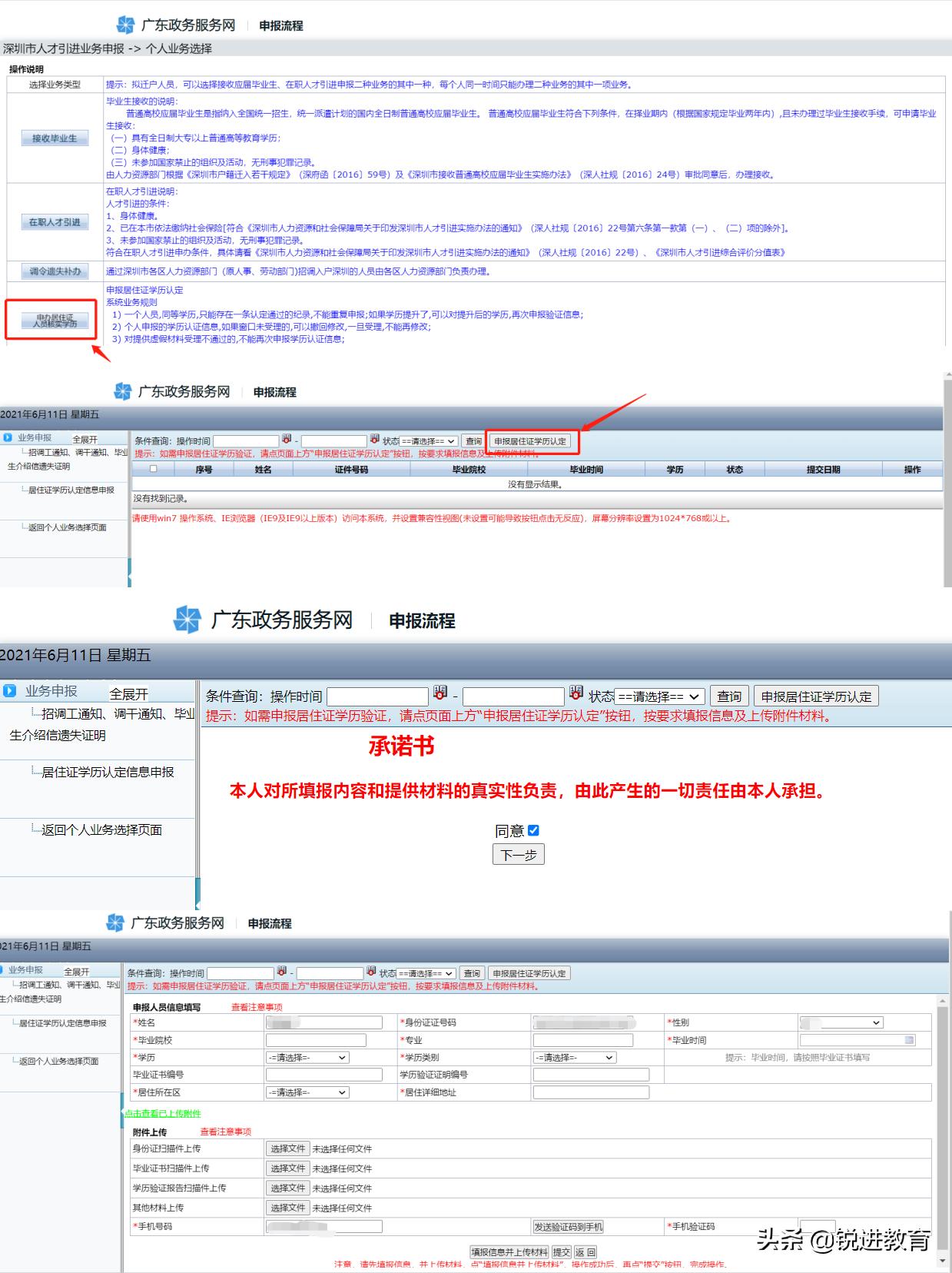Viewport: 952px width, 1273px height.
Task: Select 返回个人业务选择页面 in the 承诺书 page sidebar
Action: click(x=101, y=829)
